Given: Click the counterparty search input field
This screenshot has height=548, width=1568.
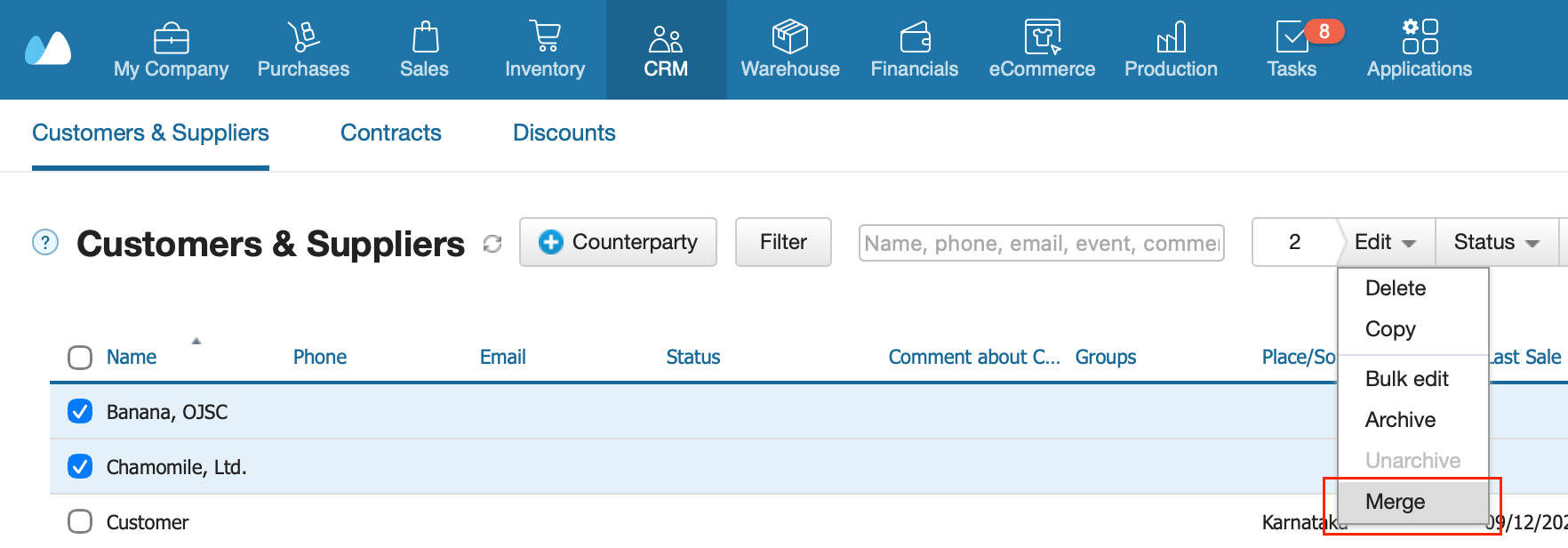Looking at the screenshot, I should point(1041,243).
